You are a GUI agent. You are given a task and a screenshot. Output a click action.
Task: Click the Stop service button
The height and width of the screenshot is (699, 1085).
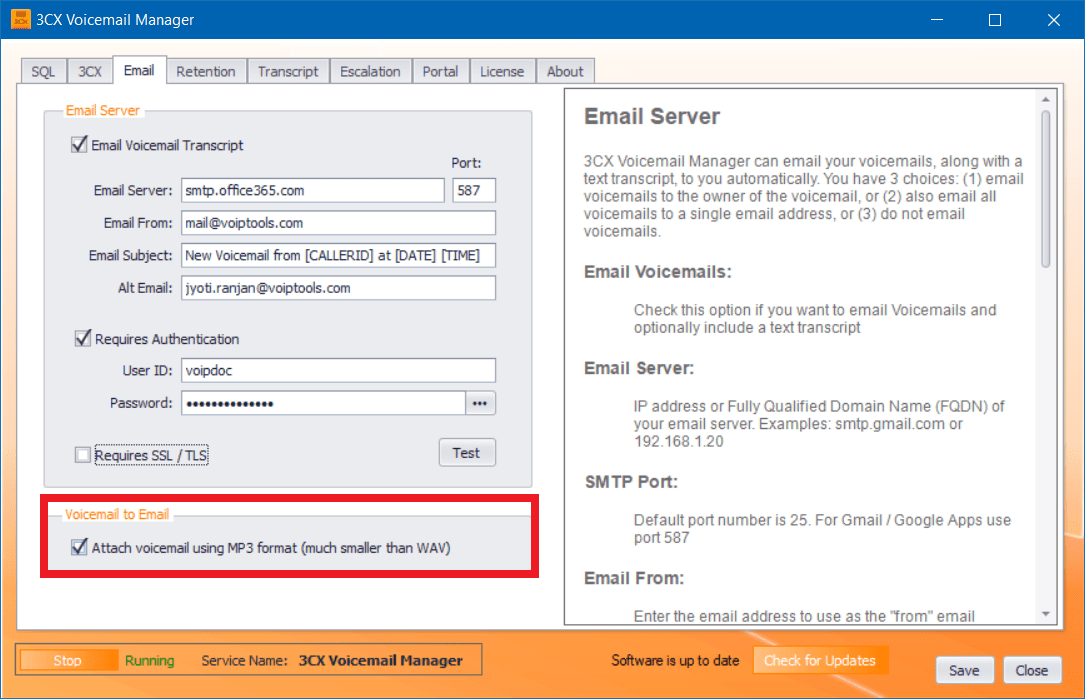point(68,660)
